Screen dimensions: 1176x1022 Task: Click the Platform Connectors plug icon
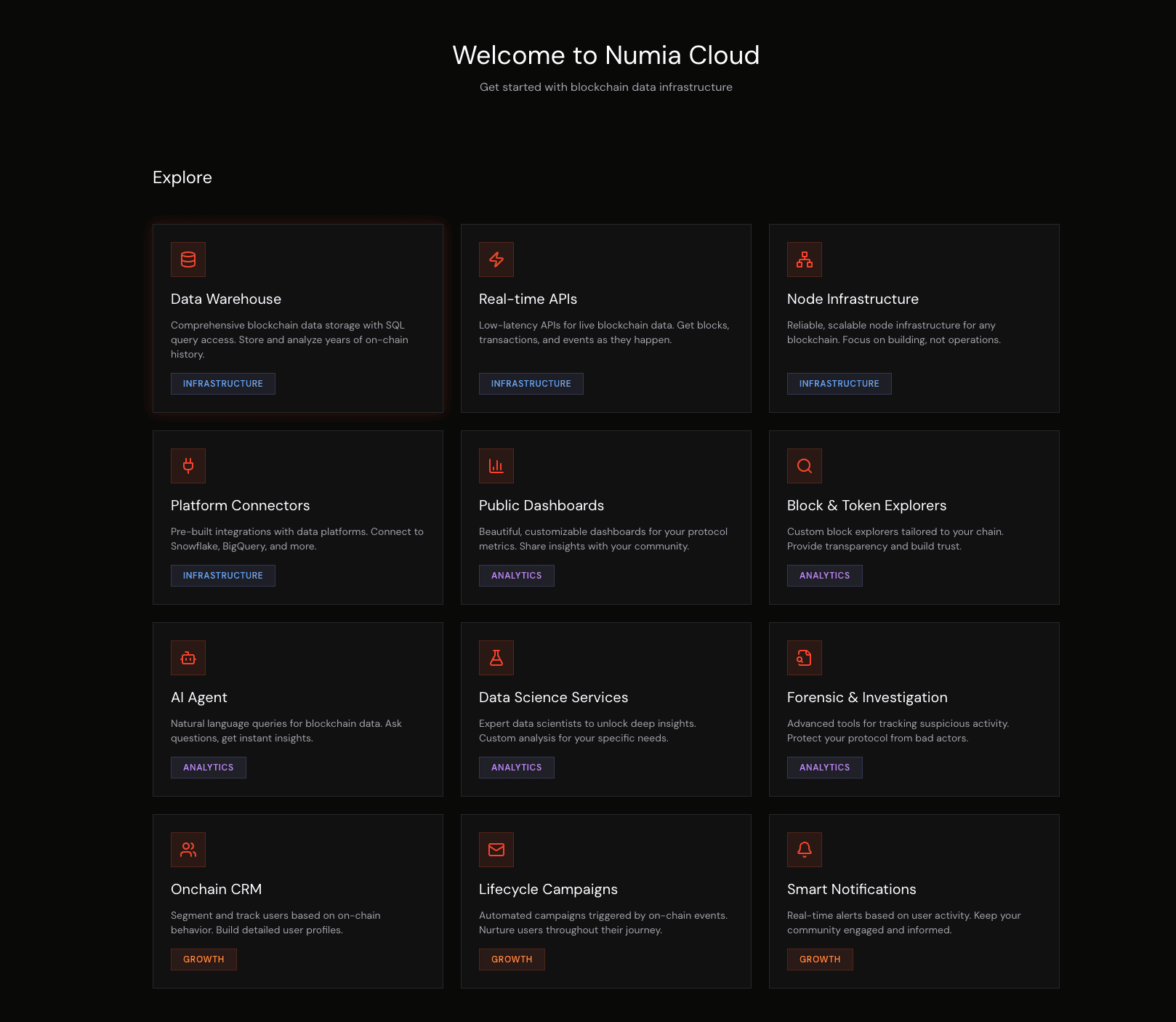188,466
